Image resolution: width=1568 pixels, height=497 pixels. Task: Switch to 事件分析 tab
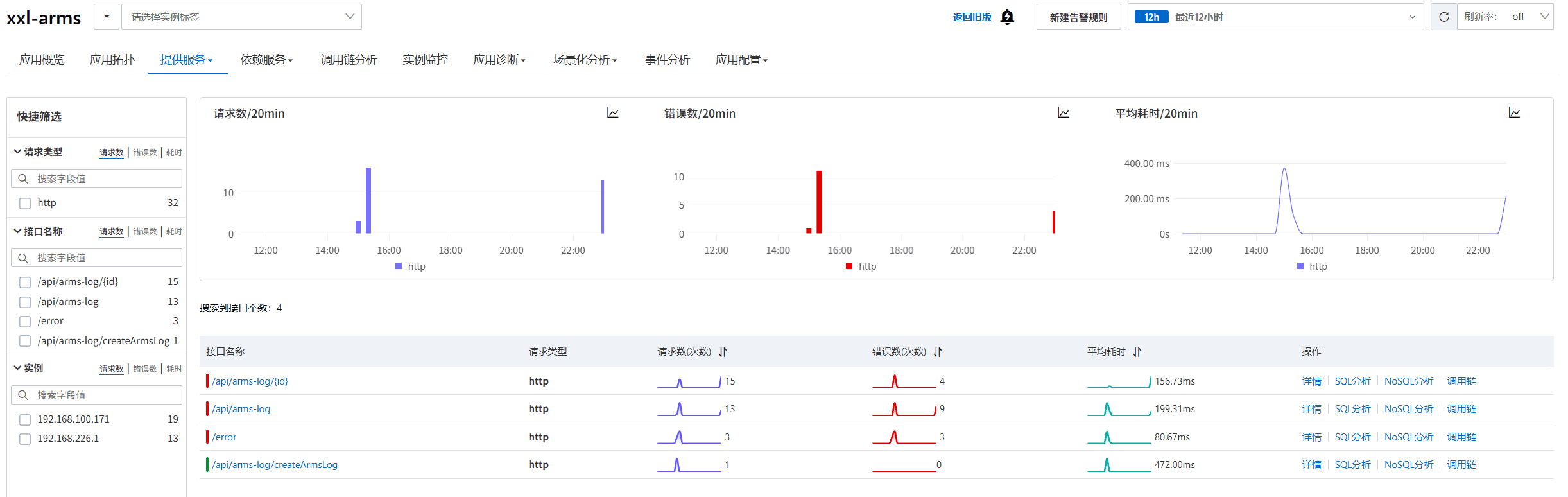click(668, 60)
